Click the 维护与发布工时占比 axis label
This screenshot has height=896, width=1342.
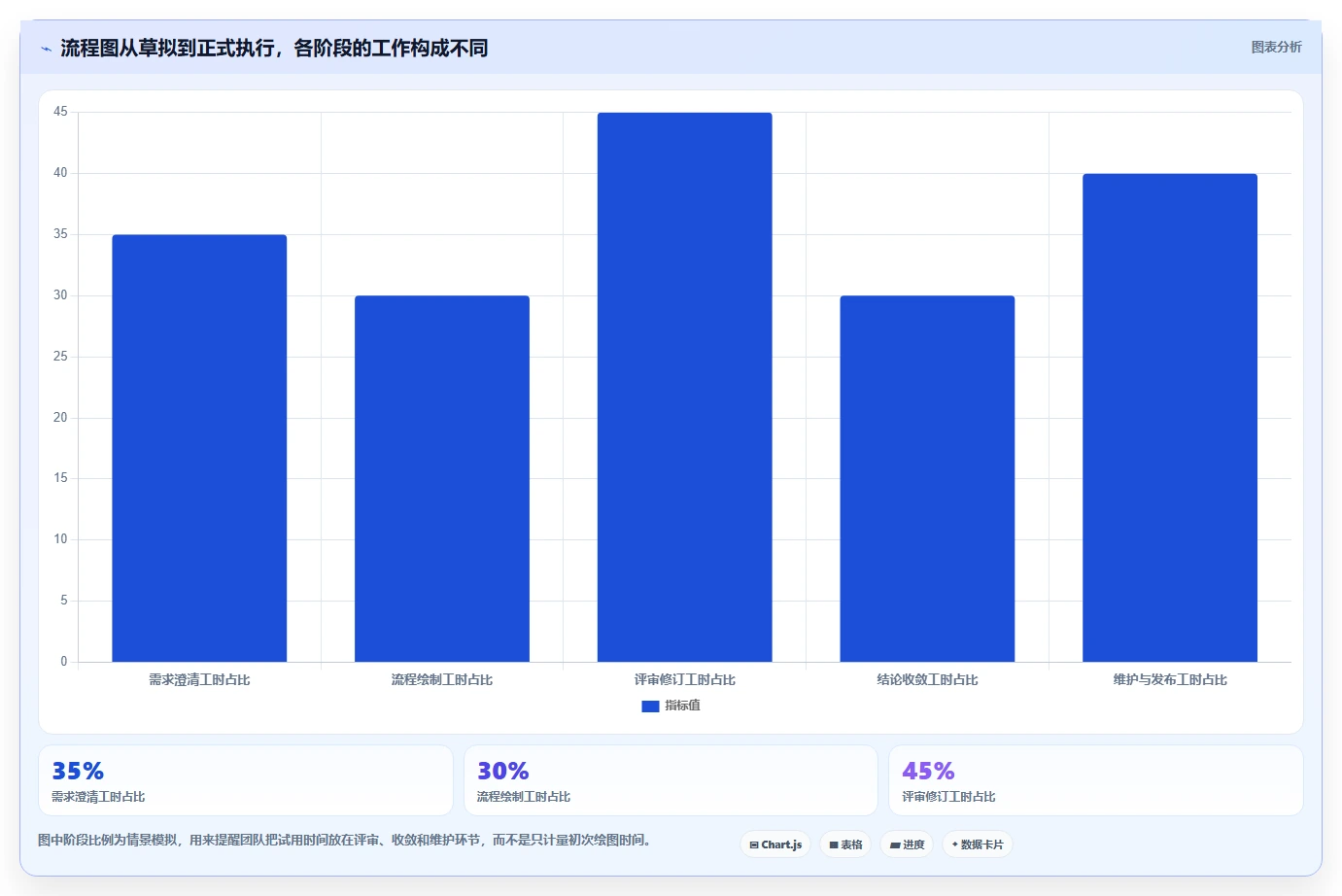[x=1170, y=680]
